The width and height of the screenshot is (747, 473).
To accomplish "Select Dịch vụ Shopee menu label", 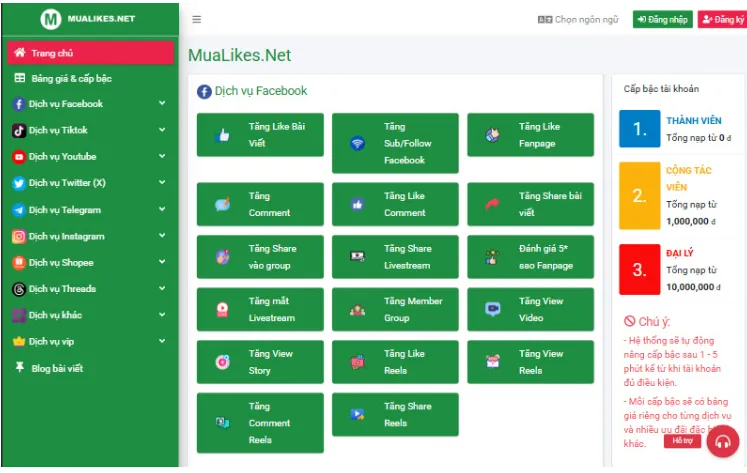I will 61,262.
